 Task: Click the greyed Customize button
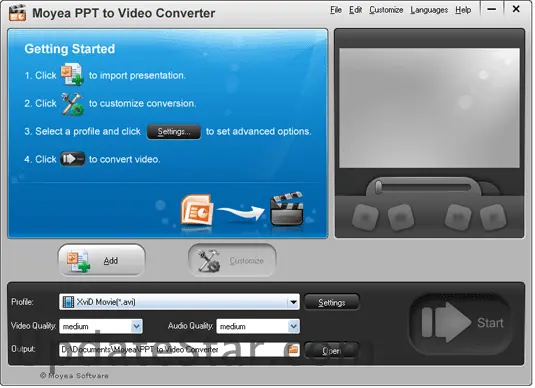(232, 261)
